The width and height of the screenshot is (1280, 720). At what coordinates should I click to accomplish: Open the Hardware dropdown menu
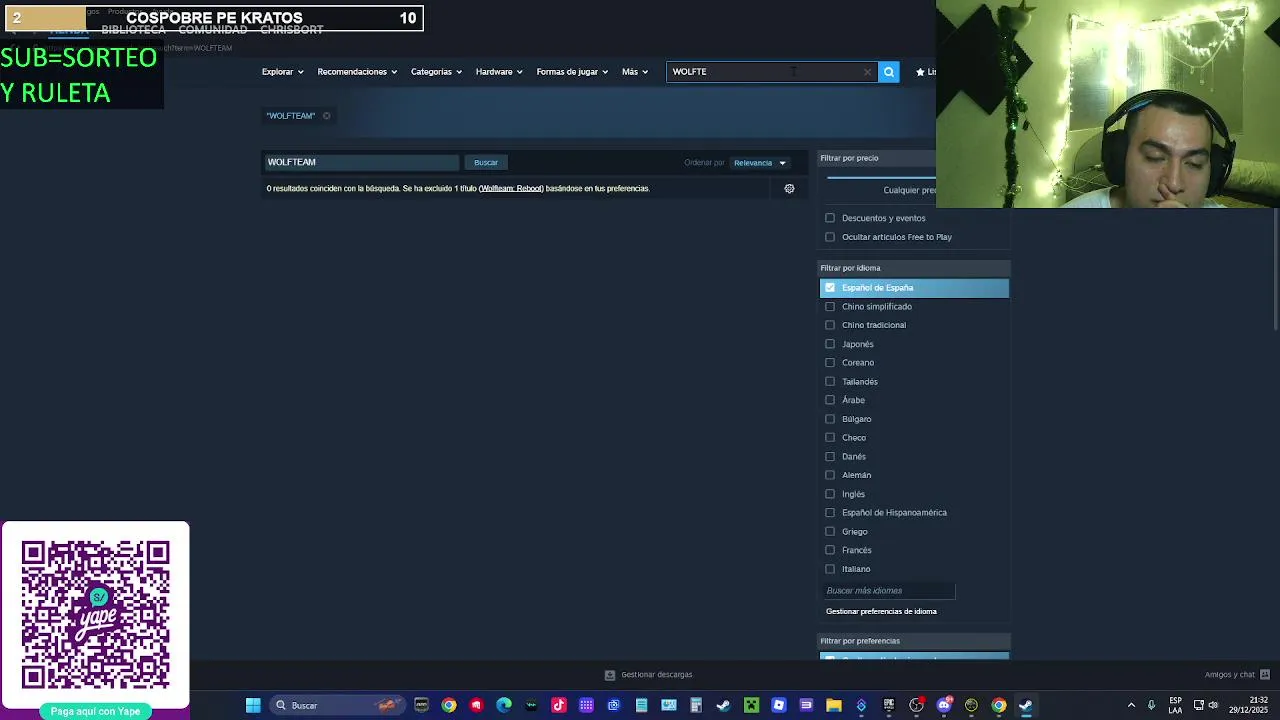(499, 72)
